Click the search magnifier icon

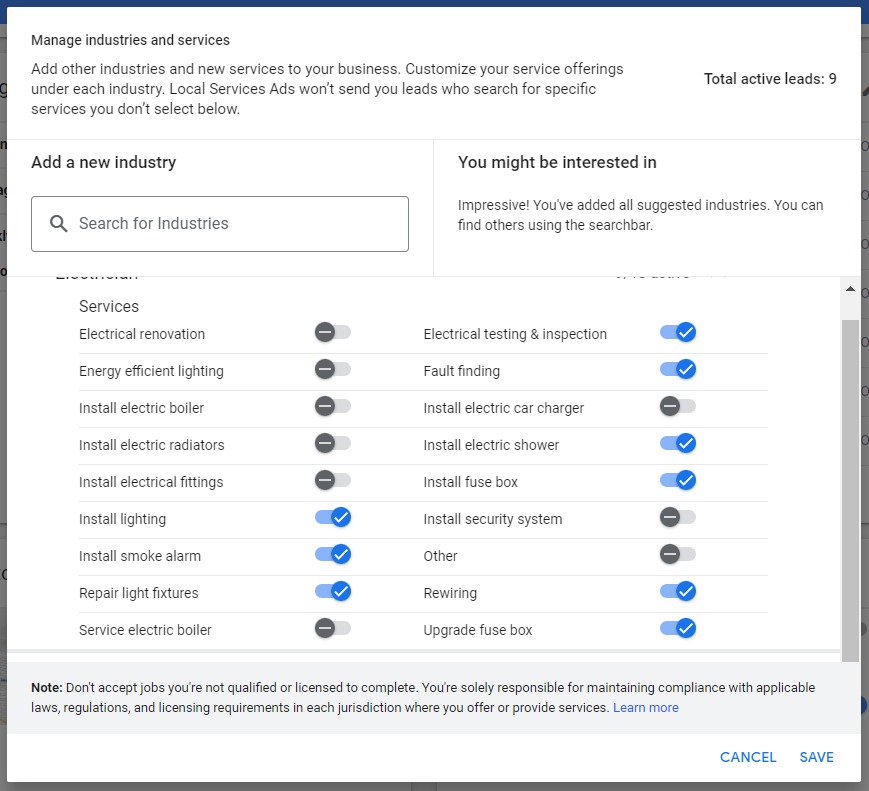[x=58, y=224]
